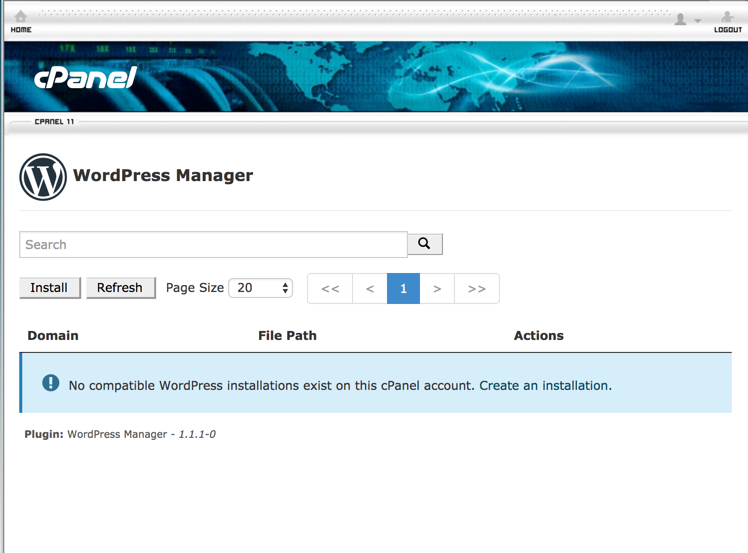The width and height of the screenshot is (748, 553).
Task: Click the blue info exclamation icon
Action: 51,383
